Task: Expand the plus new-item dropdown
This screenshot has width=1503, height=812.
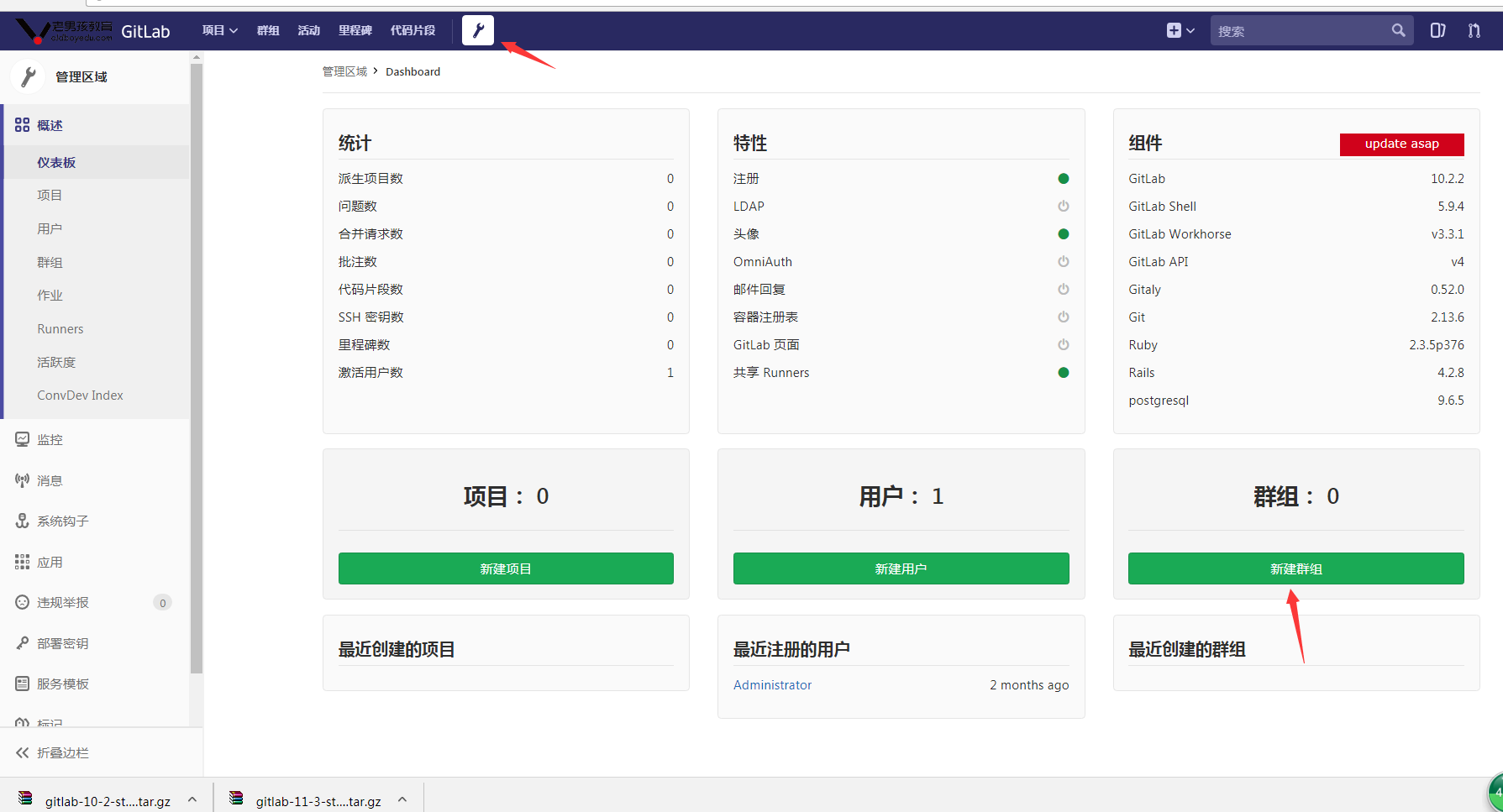Action: [x=1180, y=30]
